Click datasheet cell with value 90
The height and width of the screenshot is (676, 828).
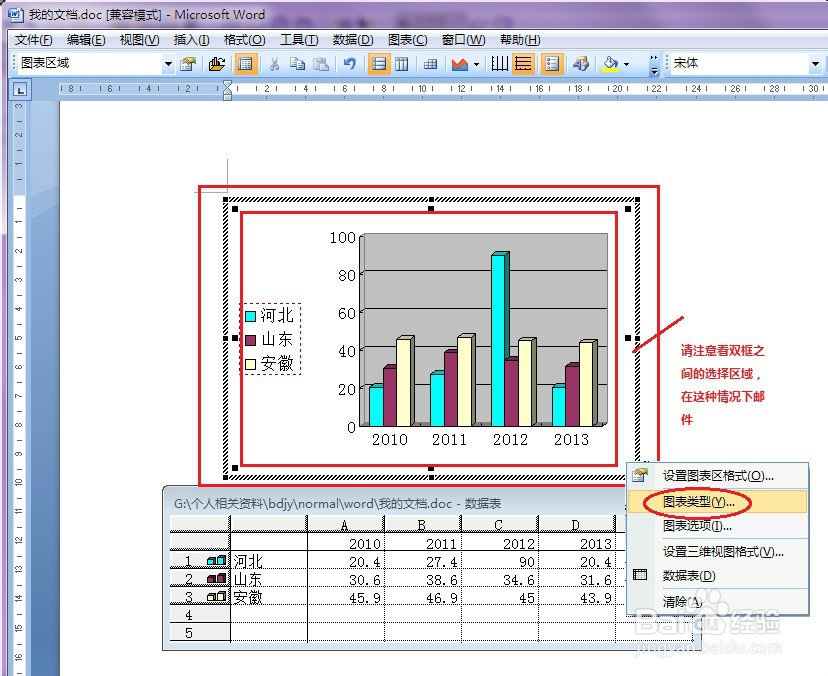(500, 561)
